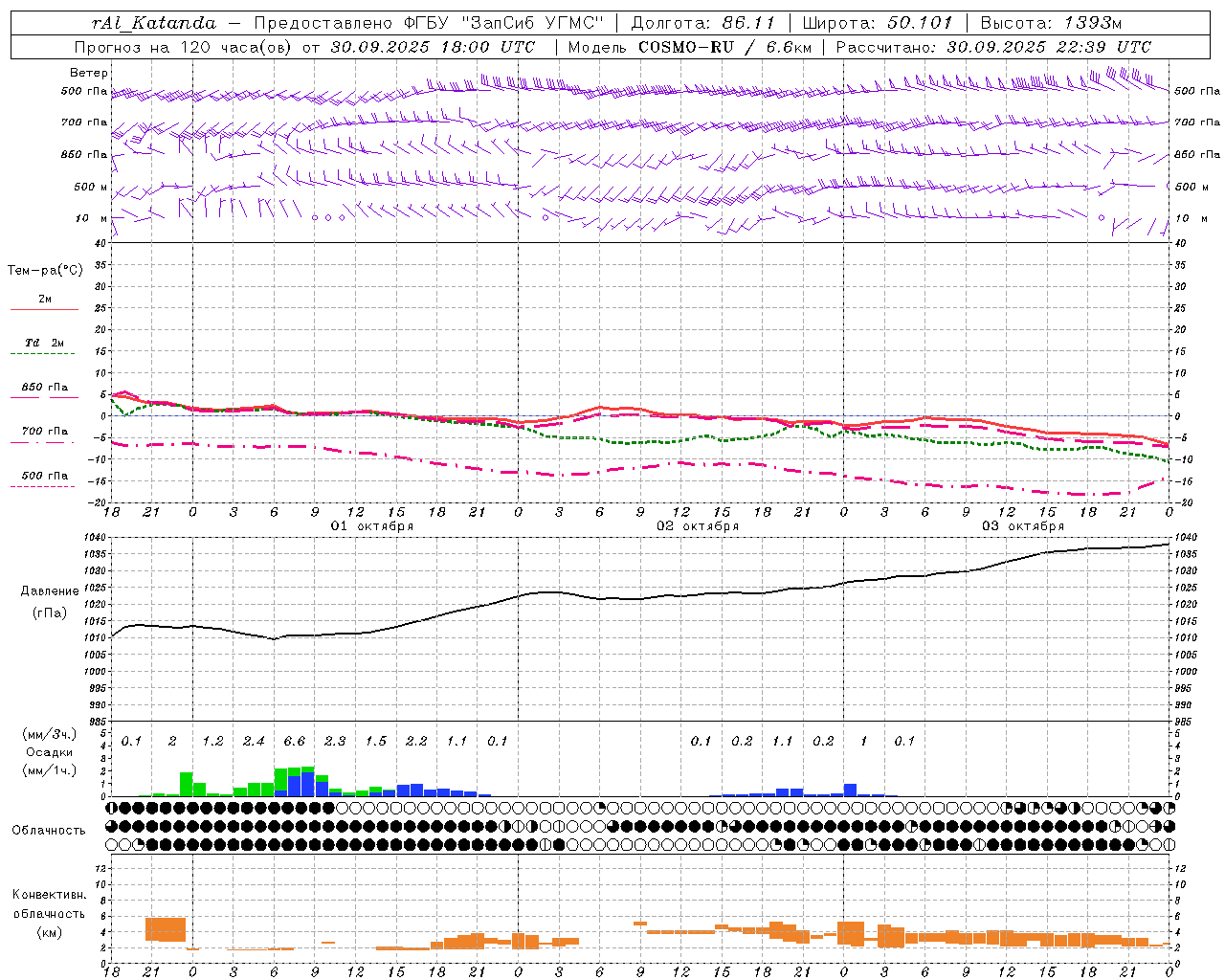
Task: Click forecast start time 30.09.2025 18:00 UTC
Action: click(433, 47)
